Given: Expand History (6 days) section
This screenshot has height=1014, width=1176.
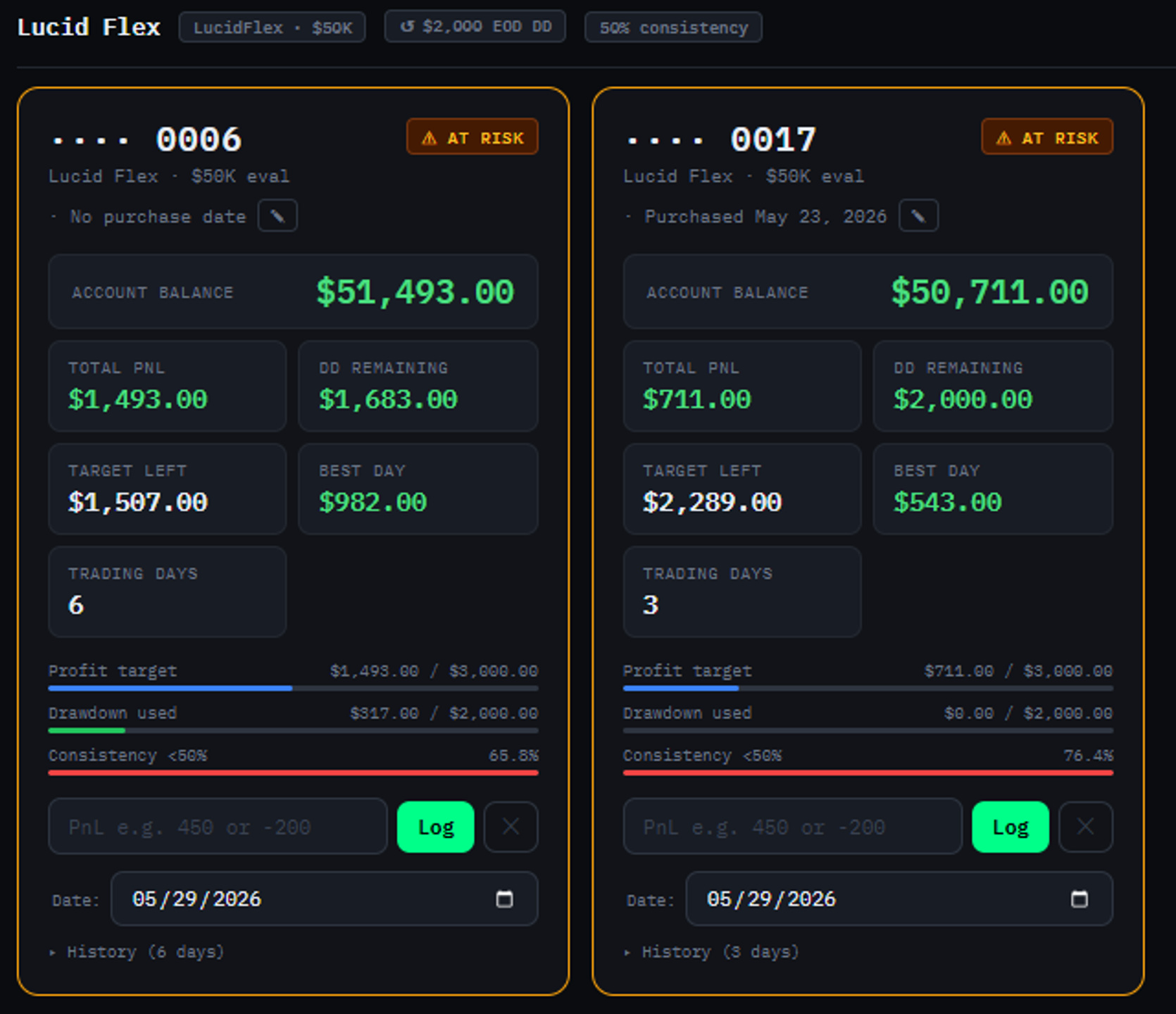Looking at the screenshot, I should tap(137, 952).
